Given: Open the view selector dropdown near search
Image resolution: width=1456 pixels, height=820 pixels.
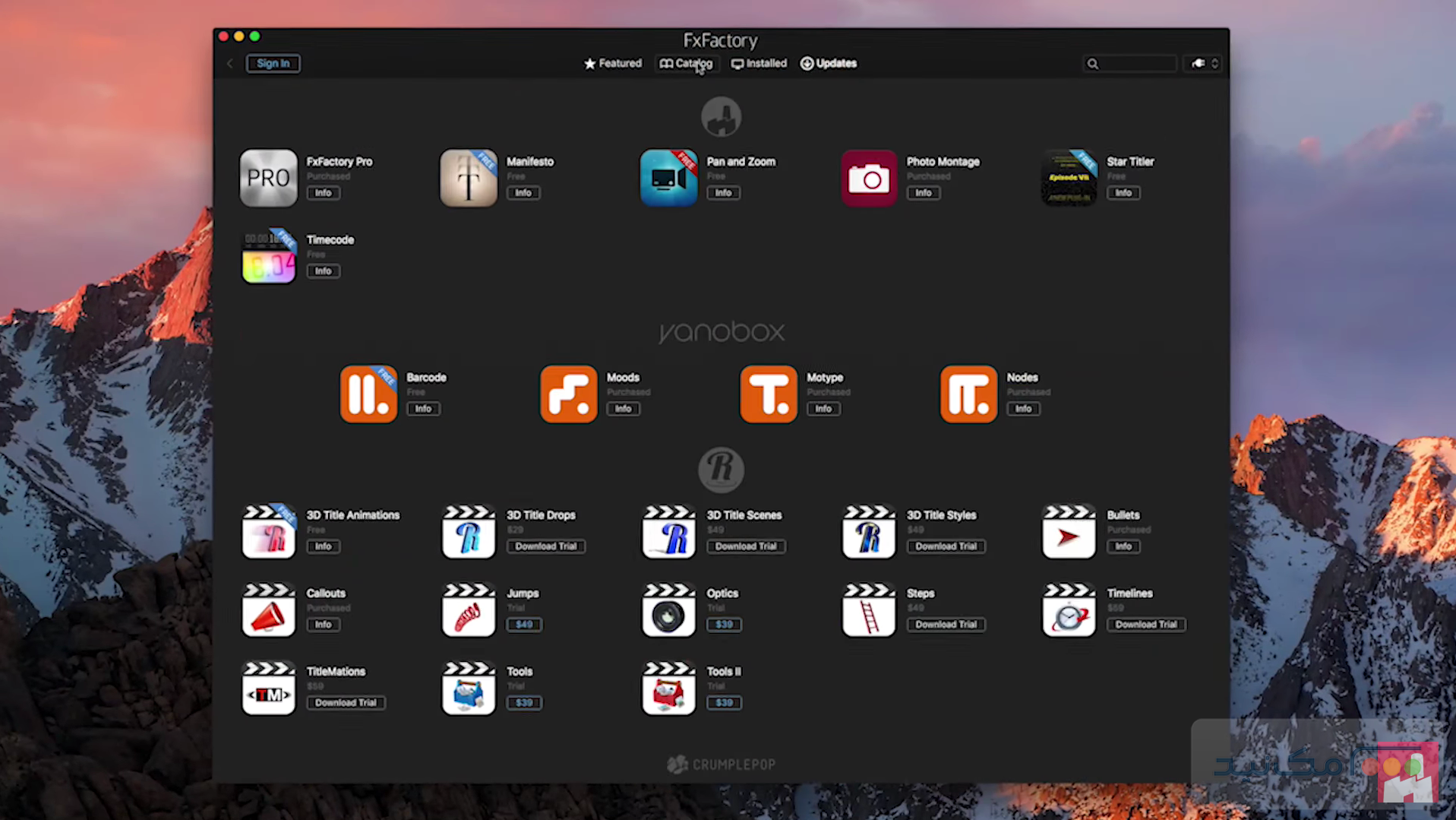Looking at the screenshot, I should pos(1203,64).
